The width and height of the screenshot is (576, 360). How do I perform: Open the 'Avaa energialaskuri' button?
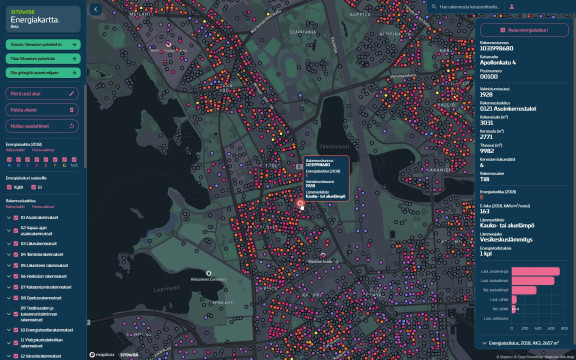point(524,30)
